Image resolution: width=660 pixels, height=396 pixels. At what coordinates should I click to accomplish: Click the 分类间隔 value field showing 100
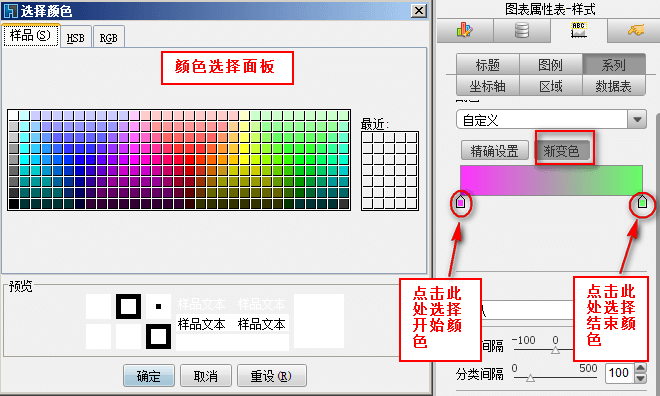[x=619, y=373]
